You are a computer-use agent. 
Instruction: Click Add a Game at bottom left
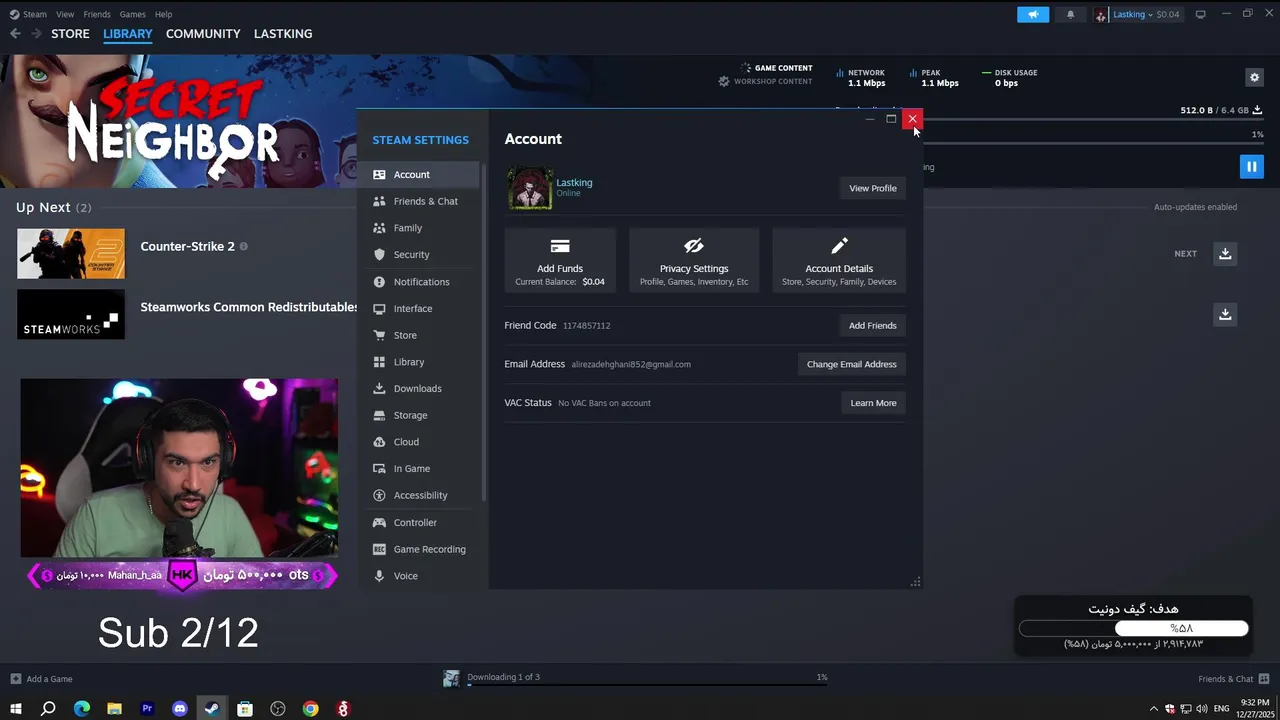click(41, 679)
